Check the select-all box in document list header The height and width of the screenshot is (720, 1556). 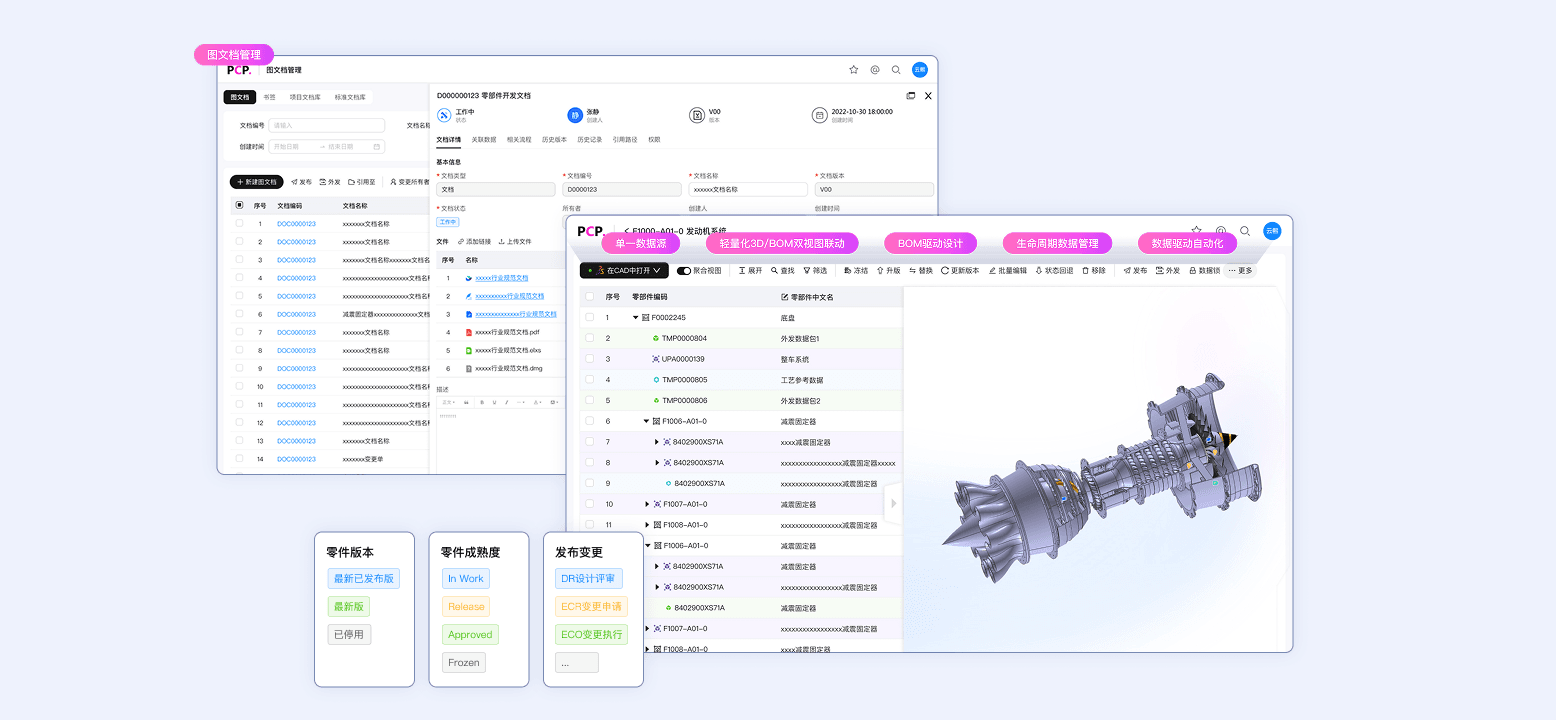pos(589,296)
